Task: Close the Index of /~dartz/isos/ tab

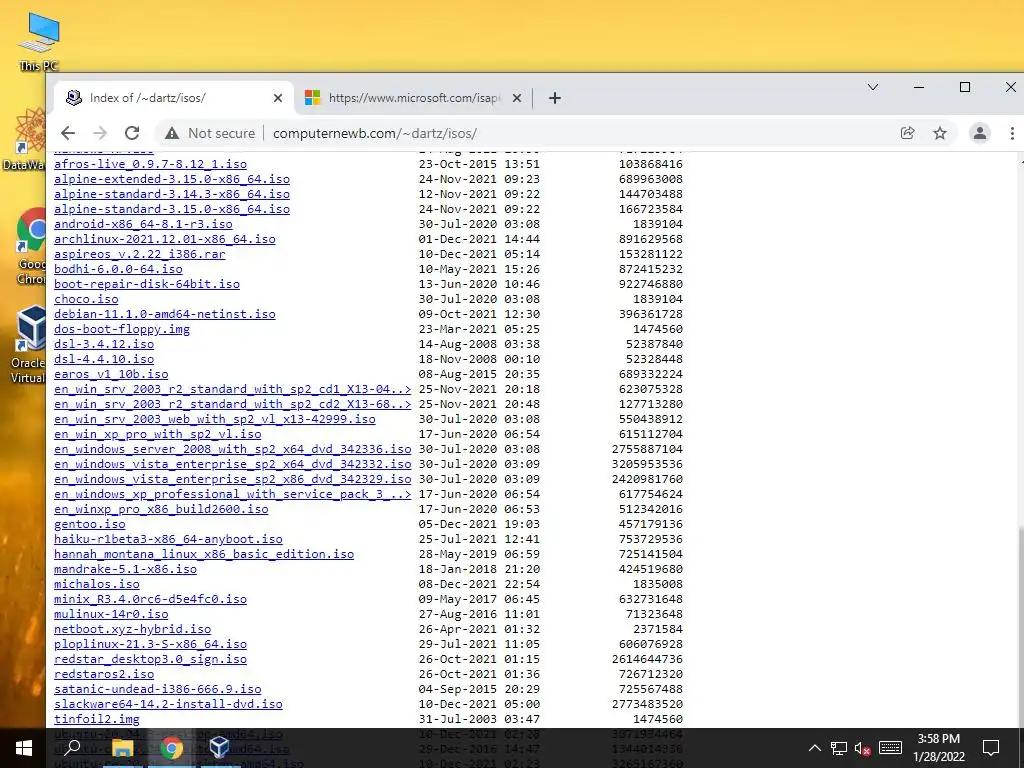Action: (x=278, y=98)
